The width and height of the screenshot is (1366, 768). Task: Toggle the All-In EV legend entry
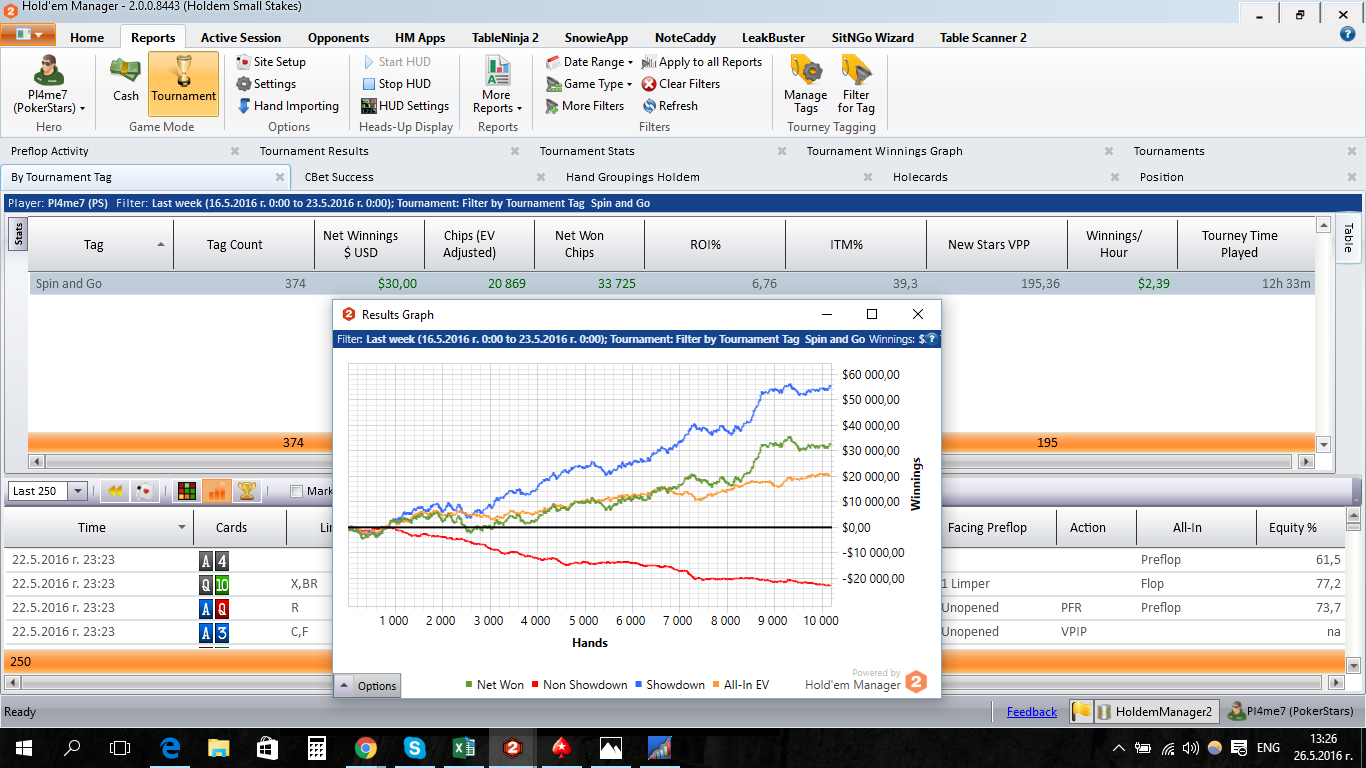(x=740, y=685)
